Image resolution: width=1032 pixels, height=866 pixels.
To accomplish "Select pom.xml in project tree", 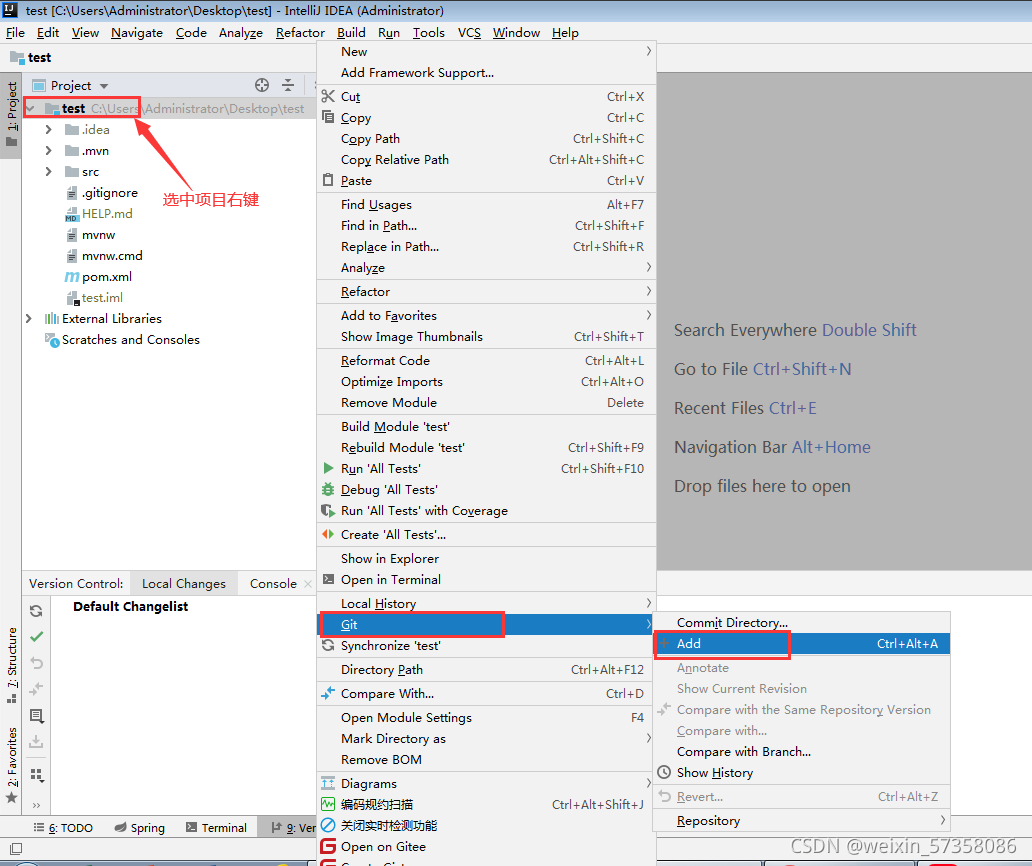I will pyautogui.click(x=107, y=277).
